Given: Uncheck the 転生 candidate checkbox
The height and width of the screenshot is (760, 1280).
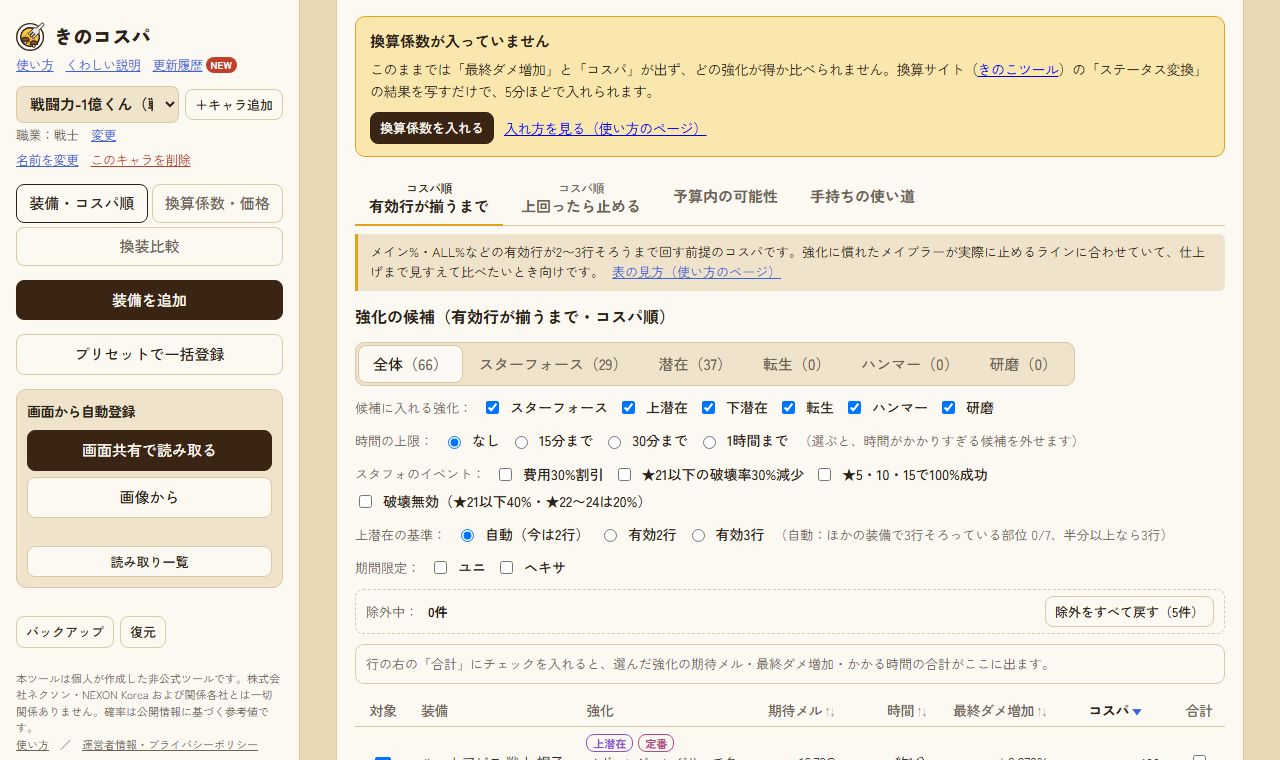Looking at the screenshot, I should coord(789,408).
